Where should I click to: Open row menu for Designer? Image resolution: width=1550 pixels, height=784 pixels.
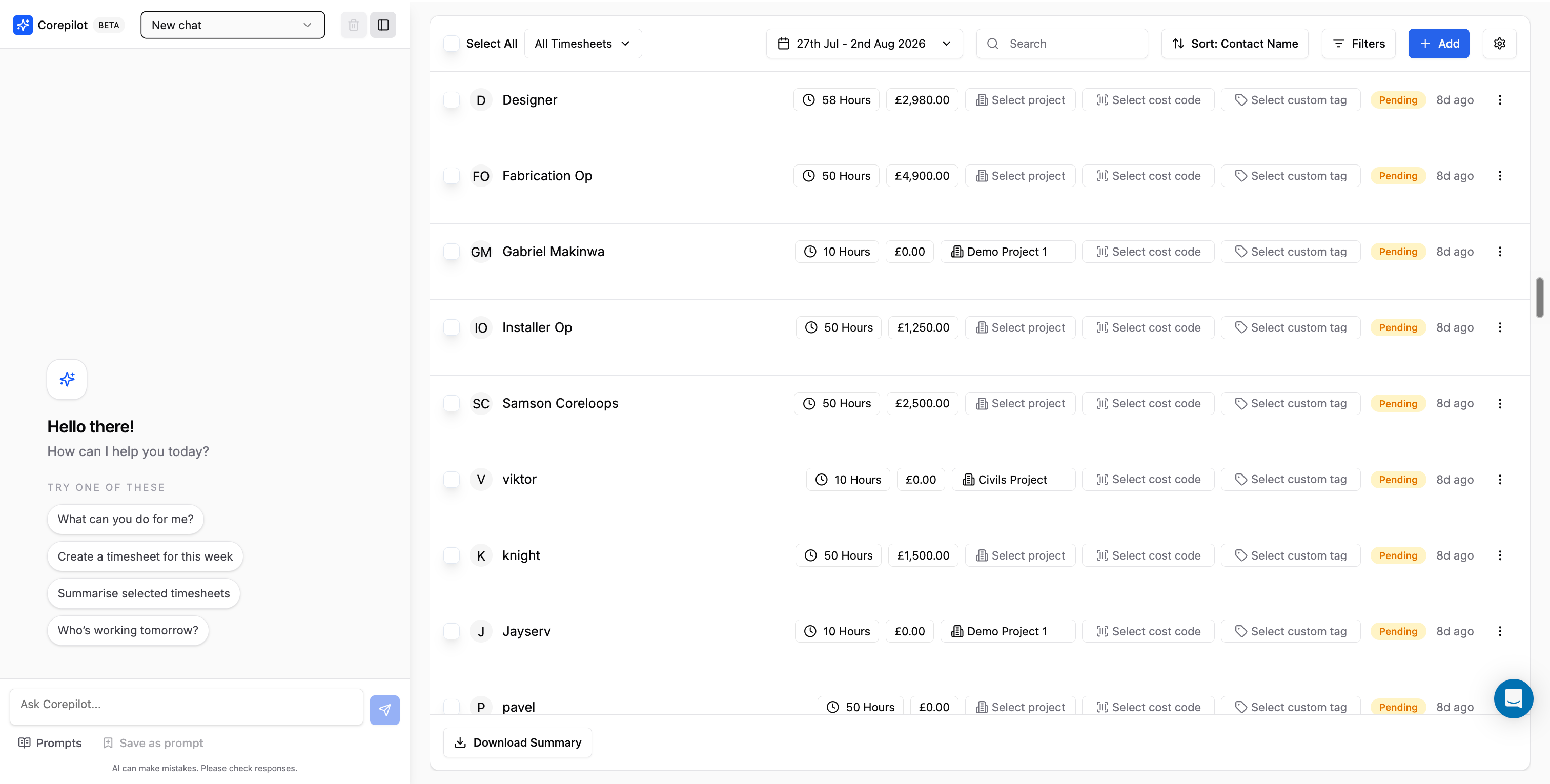coord(1500,100)
